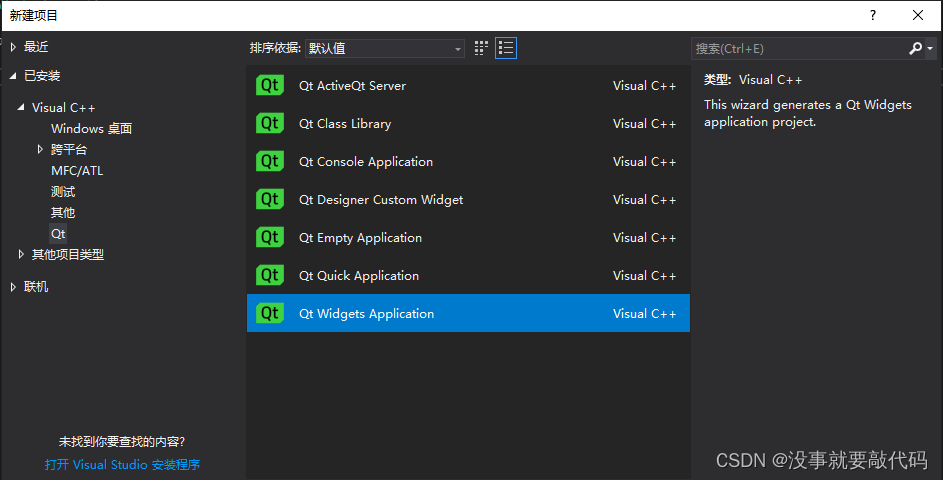This screenshot has height=480, width=943.
Task: Select Qt Console Application template name
Action: tap(366, 161)
